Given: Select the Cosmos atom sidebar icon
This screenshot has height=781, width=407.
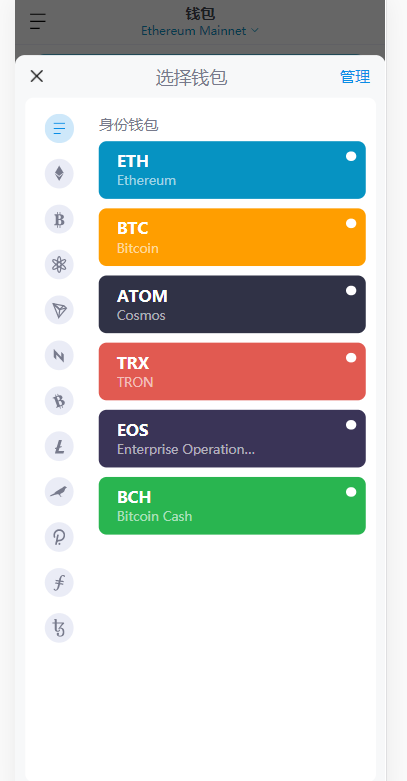Looking at the screenshot, I should click(59, 264).
